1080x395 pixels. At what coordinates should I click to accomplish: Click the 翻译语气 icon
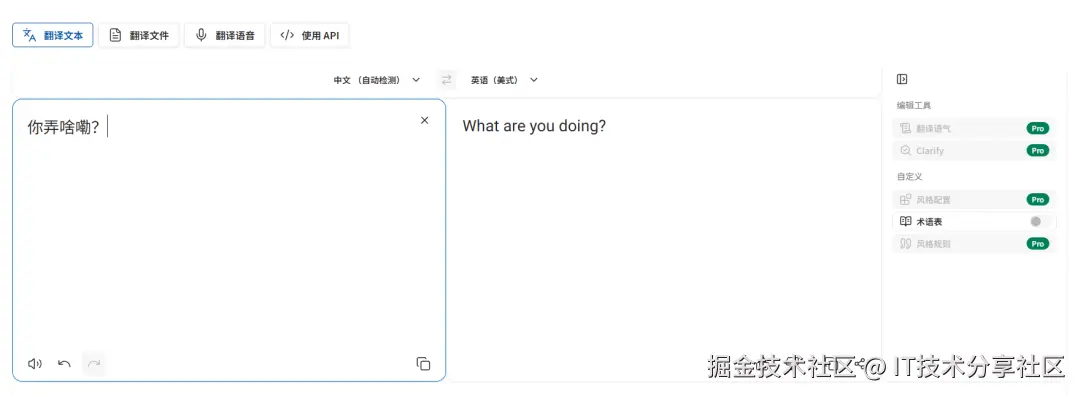pos(905,128)
